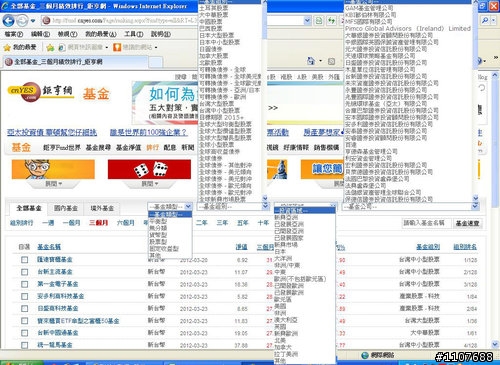Go back with the browser Back arrow

coord(8,21)
